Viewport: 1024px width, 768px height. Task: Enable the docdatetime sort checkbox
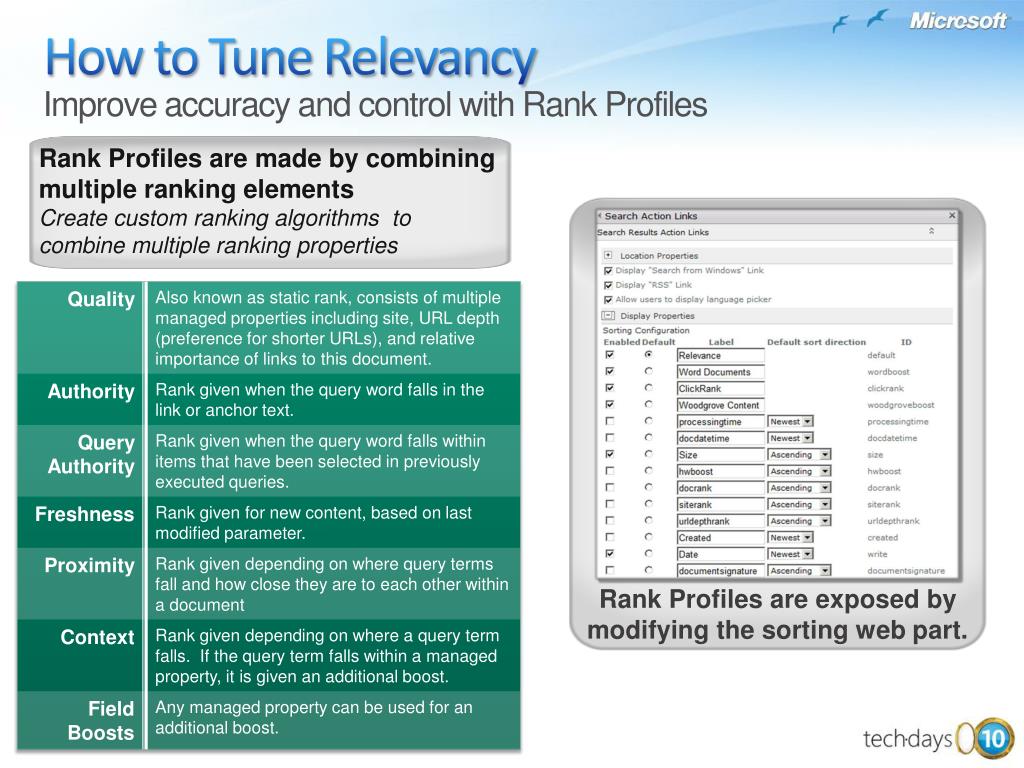coord(610,438)
